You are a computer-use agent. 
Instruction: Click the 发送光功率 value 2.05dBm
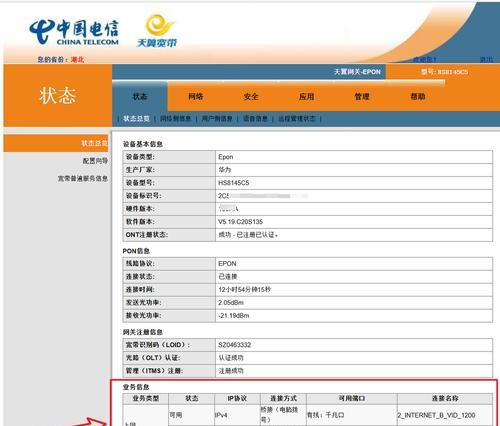coord(231,303)
